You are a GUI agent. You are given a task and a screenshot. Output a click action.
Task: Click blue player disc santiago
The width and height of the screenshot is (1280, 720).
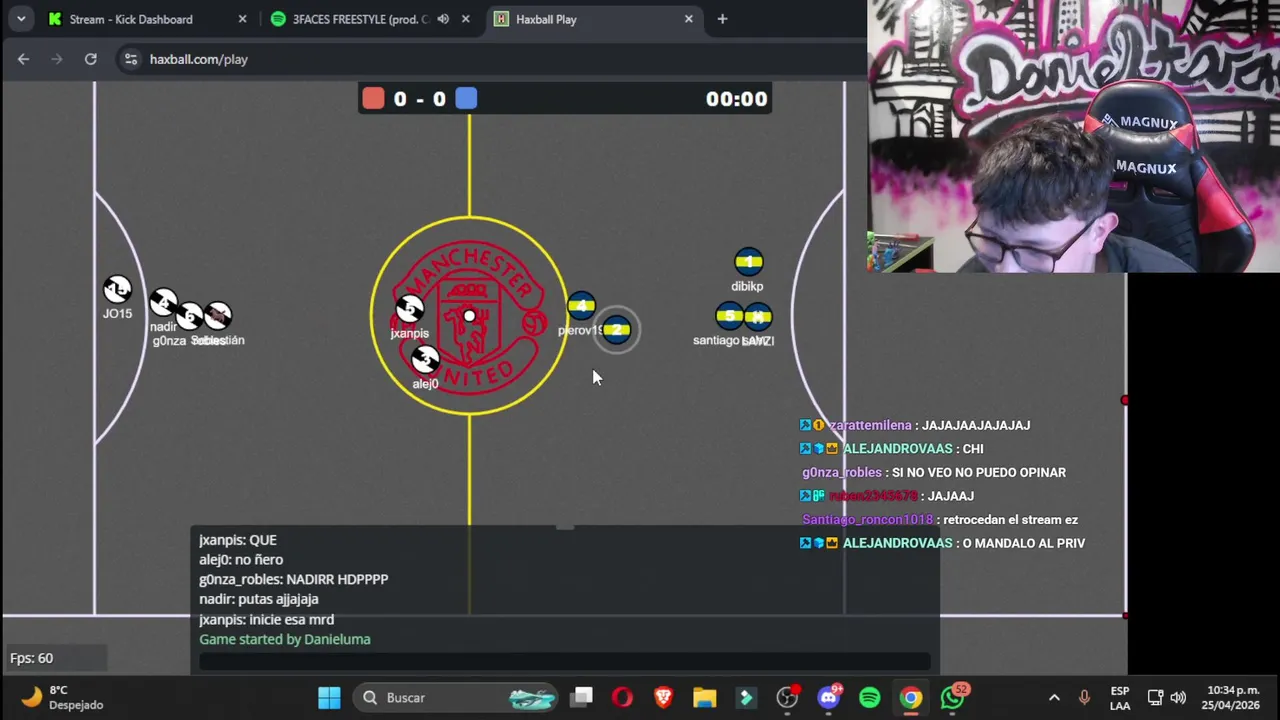[729, 317]
